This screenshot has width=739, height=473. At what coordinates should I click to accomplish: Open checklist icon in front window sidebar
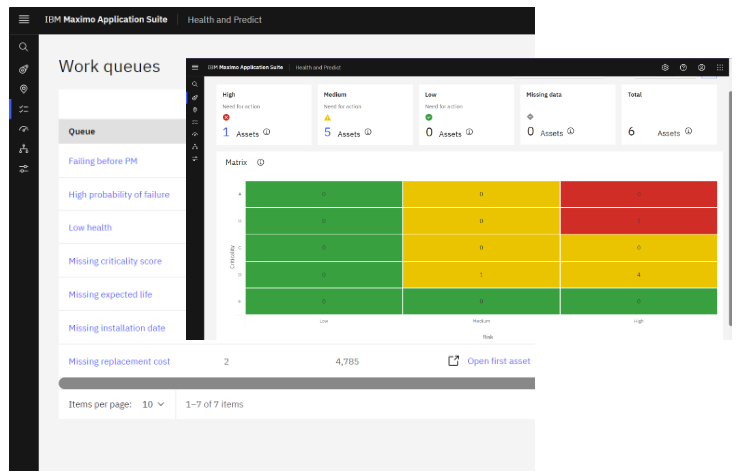coord(195,122)
